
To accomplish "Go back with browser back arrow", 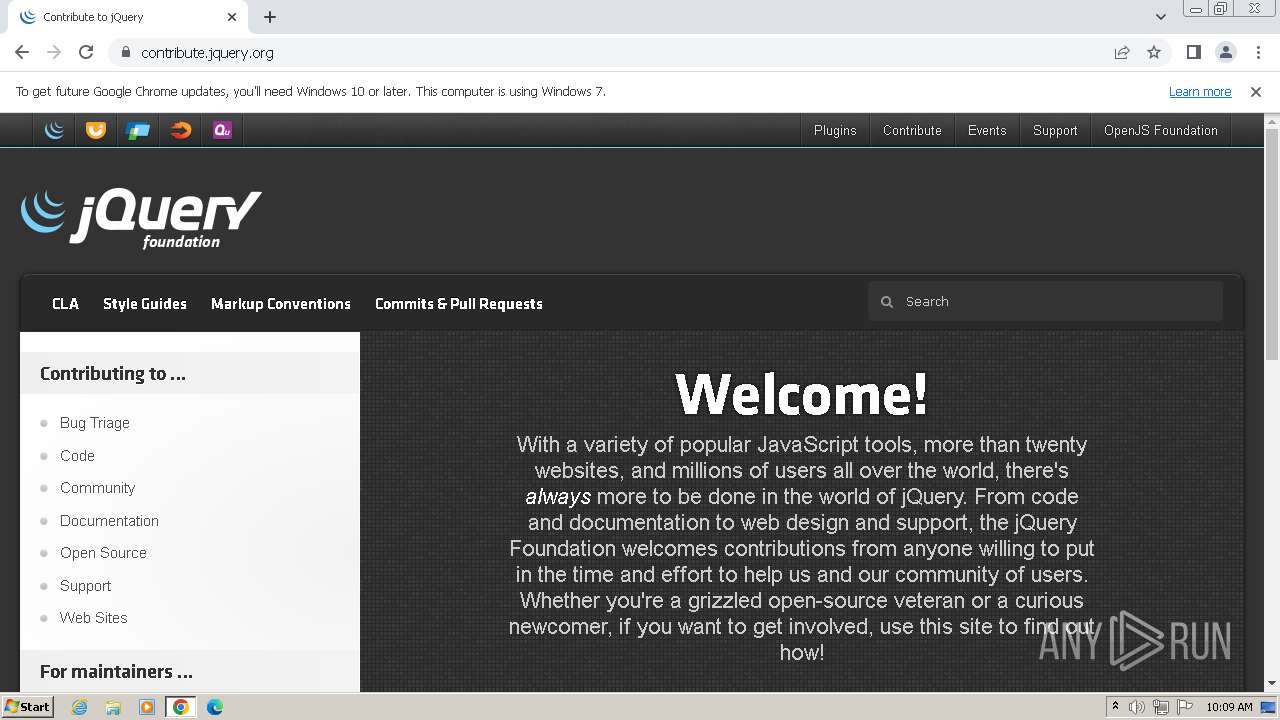I will (x=22, y=53).
